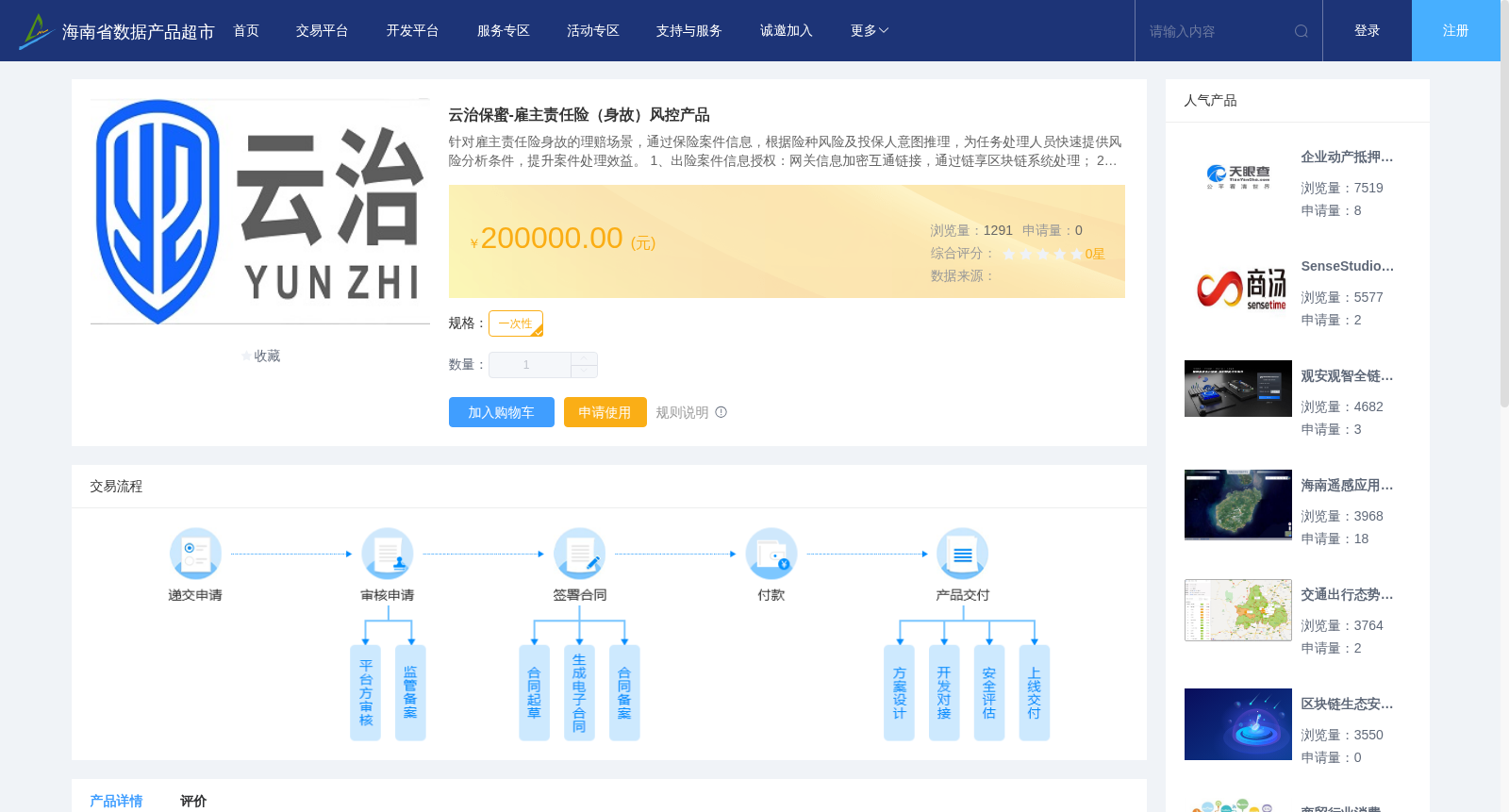This screenshot has width=1509, height=812.
Task: Click the 上线交付 sub-step box
Action: coord(1035,693)
